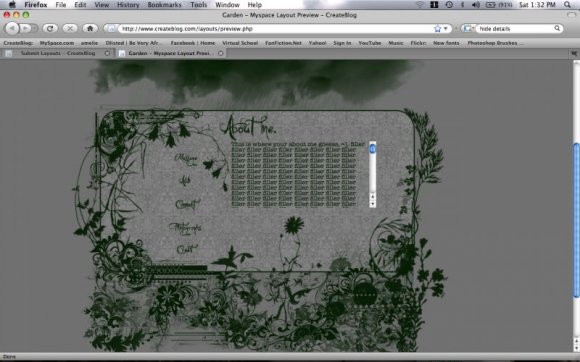Click the About me box scroll-up arrow
Image resolution: width=580 pixels, height=362 pixels.
coord(372,197)
